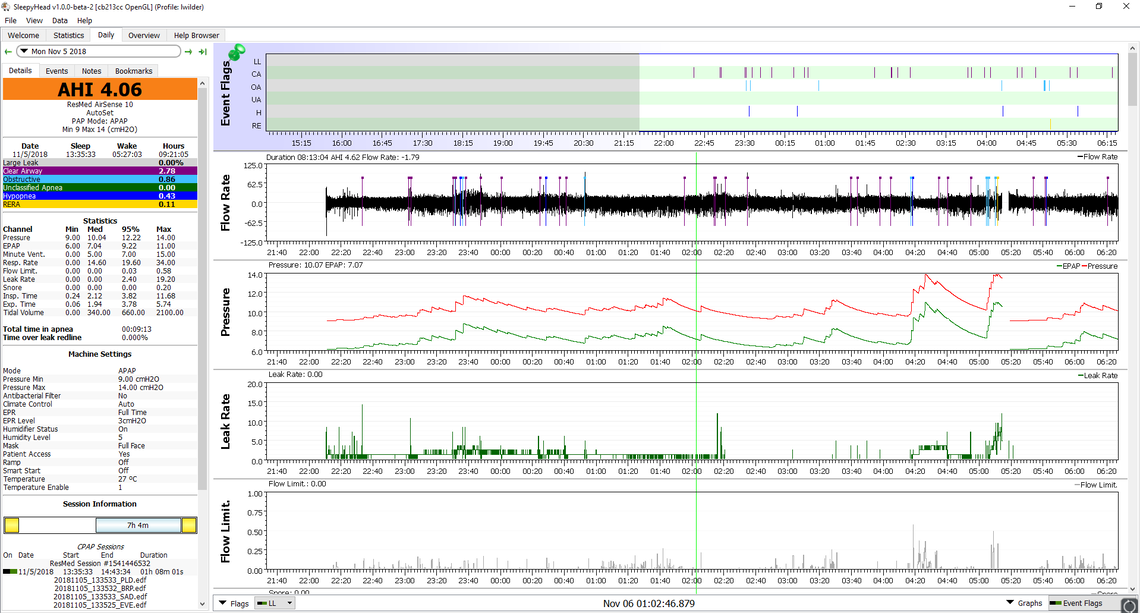
Task: Open the date picker for Mon Nov 5 2018
Action: tap(24, 51)
